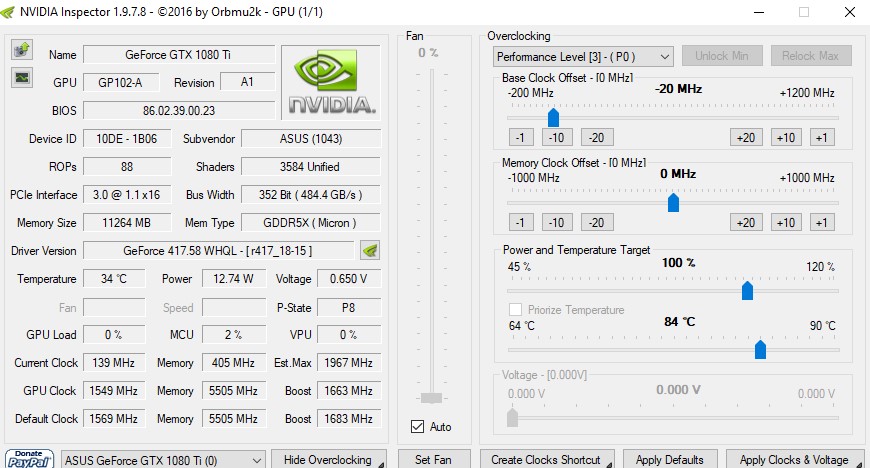
Task: Click the Current Clock value 139 MHz
Action: tap(114, 363)
